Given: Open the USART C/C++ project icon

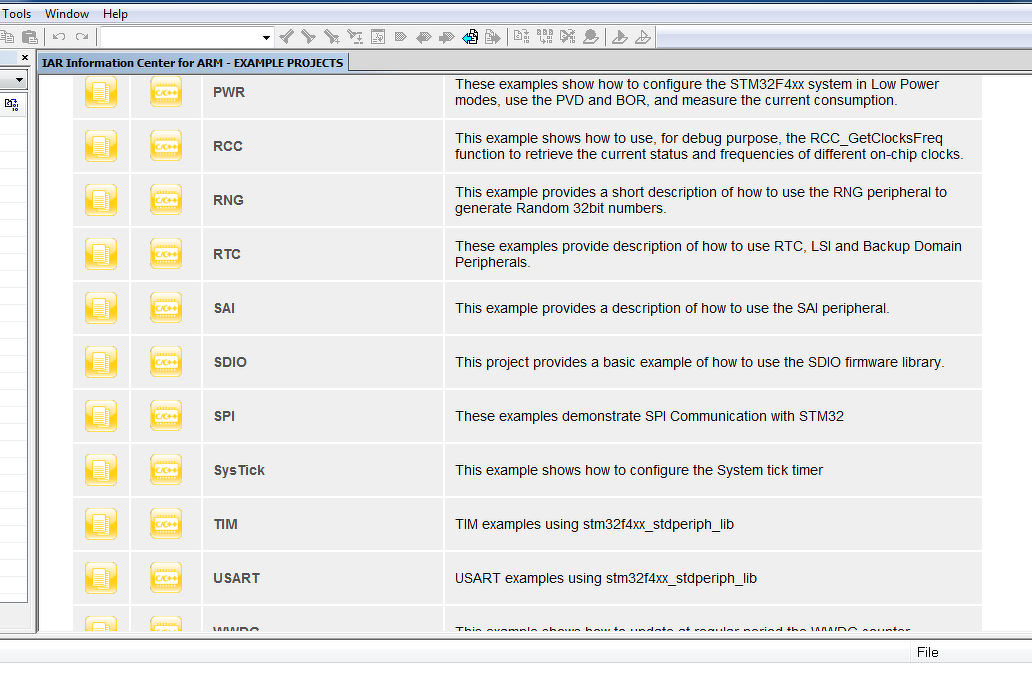Looking at the screenshot, I should click(x=166, y=578).
